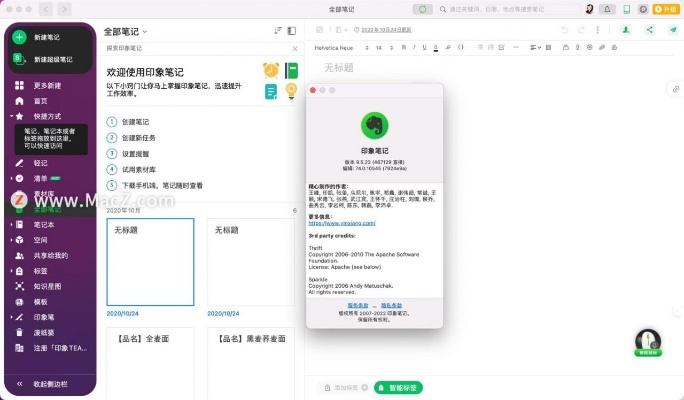684x400 pixels.
Task: Click the green 新建笔记 plus button
Action: click(19, 37)
